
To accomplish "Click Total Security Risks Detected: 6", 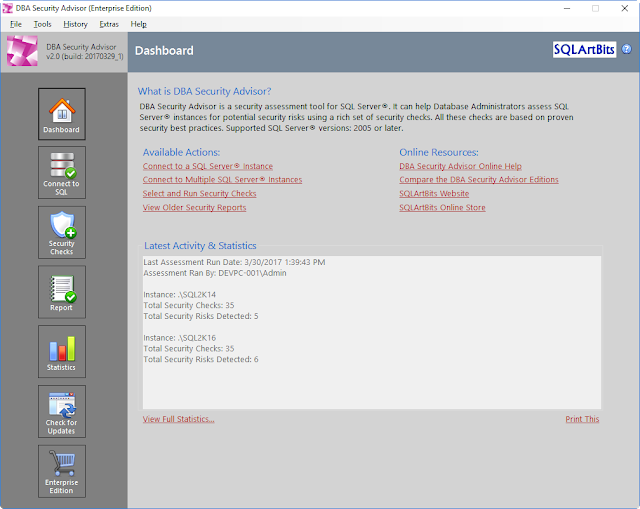I will [201, 360].
